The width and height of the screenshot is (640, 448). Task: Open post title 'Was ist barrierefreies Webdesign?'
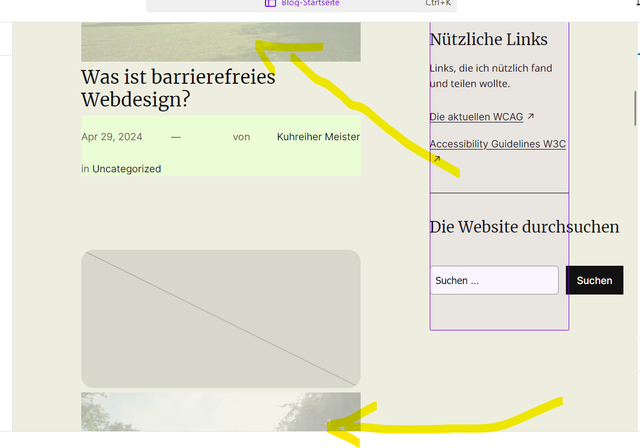[x=178, y=88]
